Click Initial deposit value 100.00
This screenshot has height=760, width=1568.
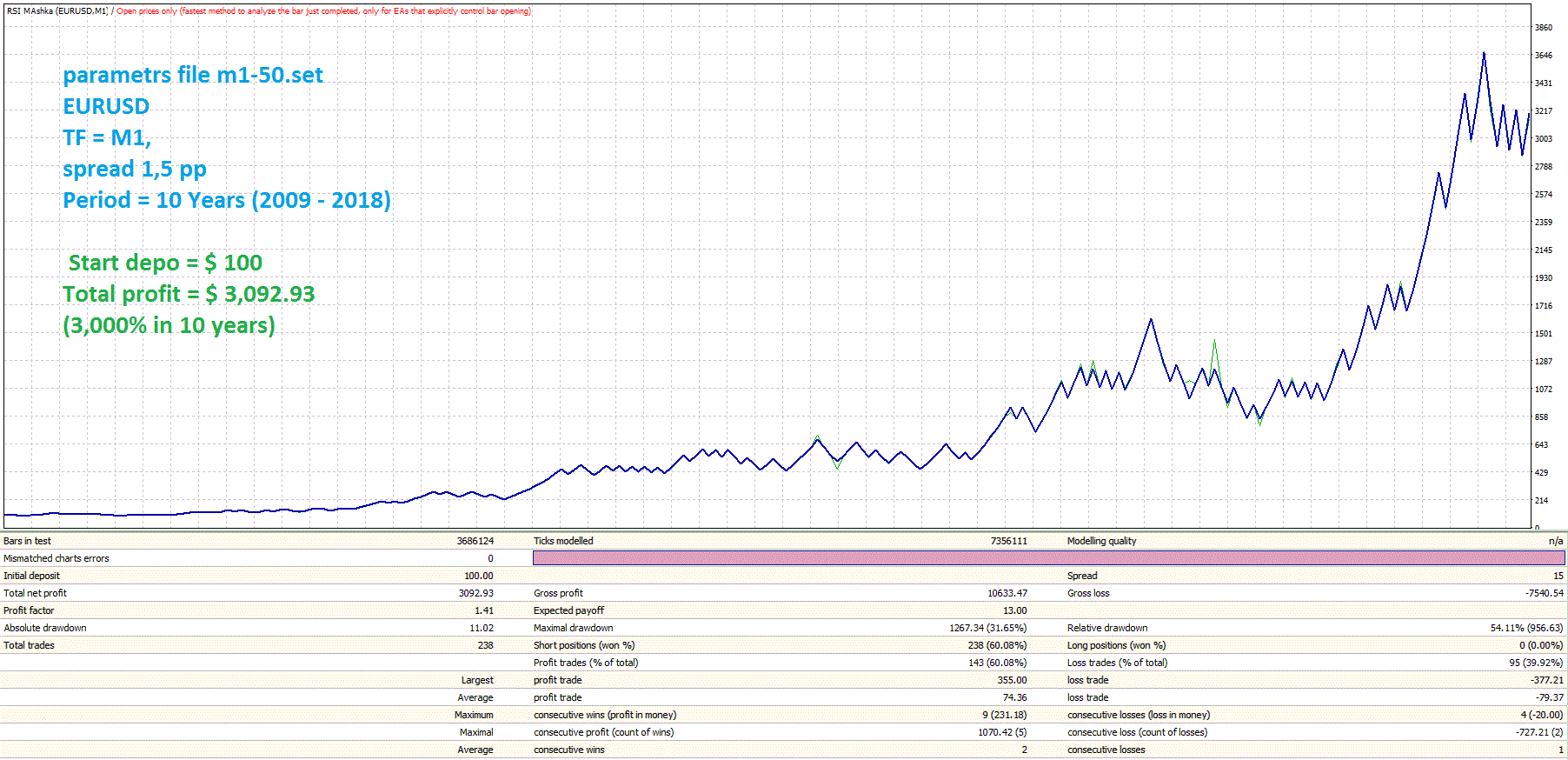click(478, 576)
